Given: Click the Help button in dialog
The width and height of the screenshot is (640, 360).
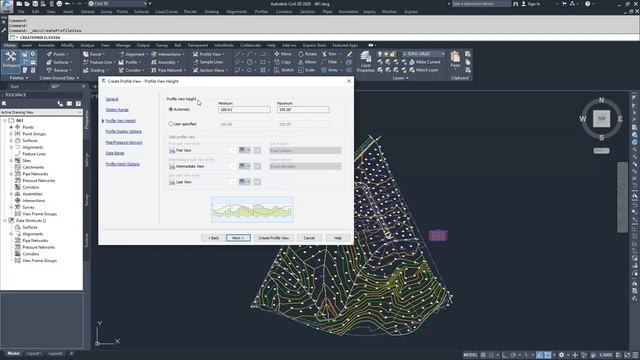Looking at the screenshot, I should (x=338, y=238).
